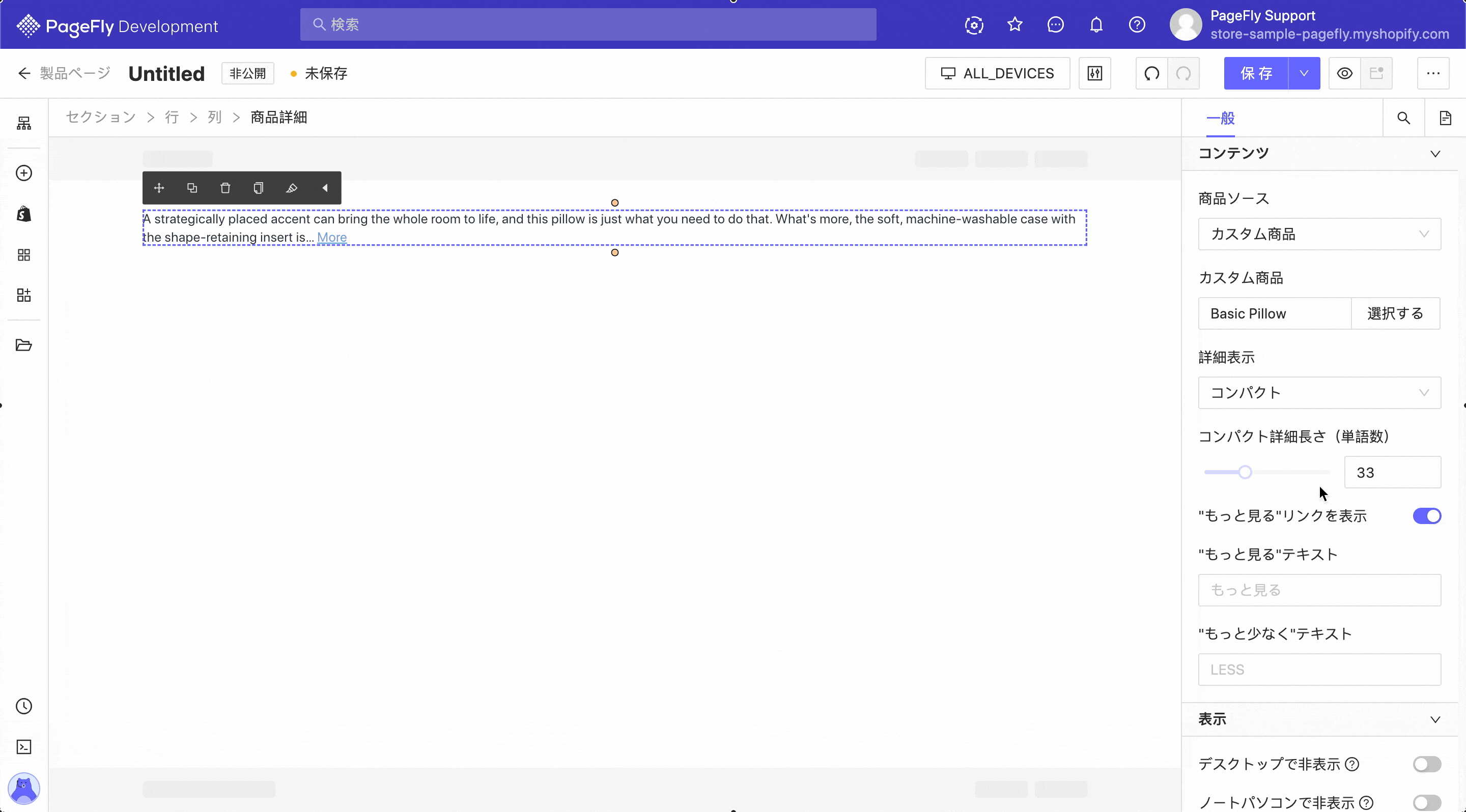Open the help question mark icon
The width and height of the screenshot is (1466, 812).
[1137, 24]
